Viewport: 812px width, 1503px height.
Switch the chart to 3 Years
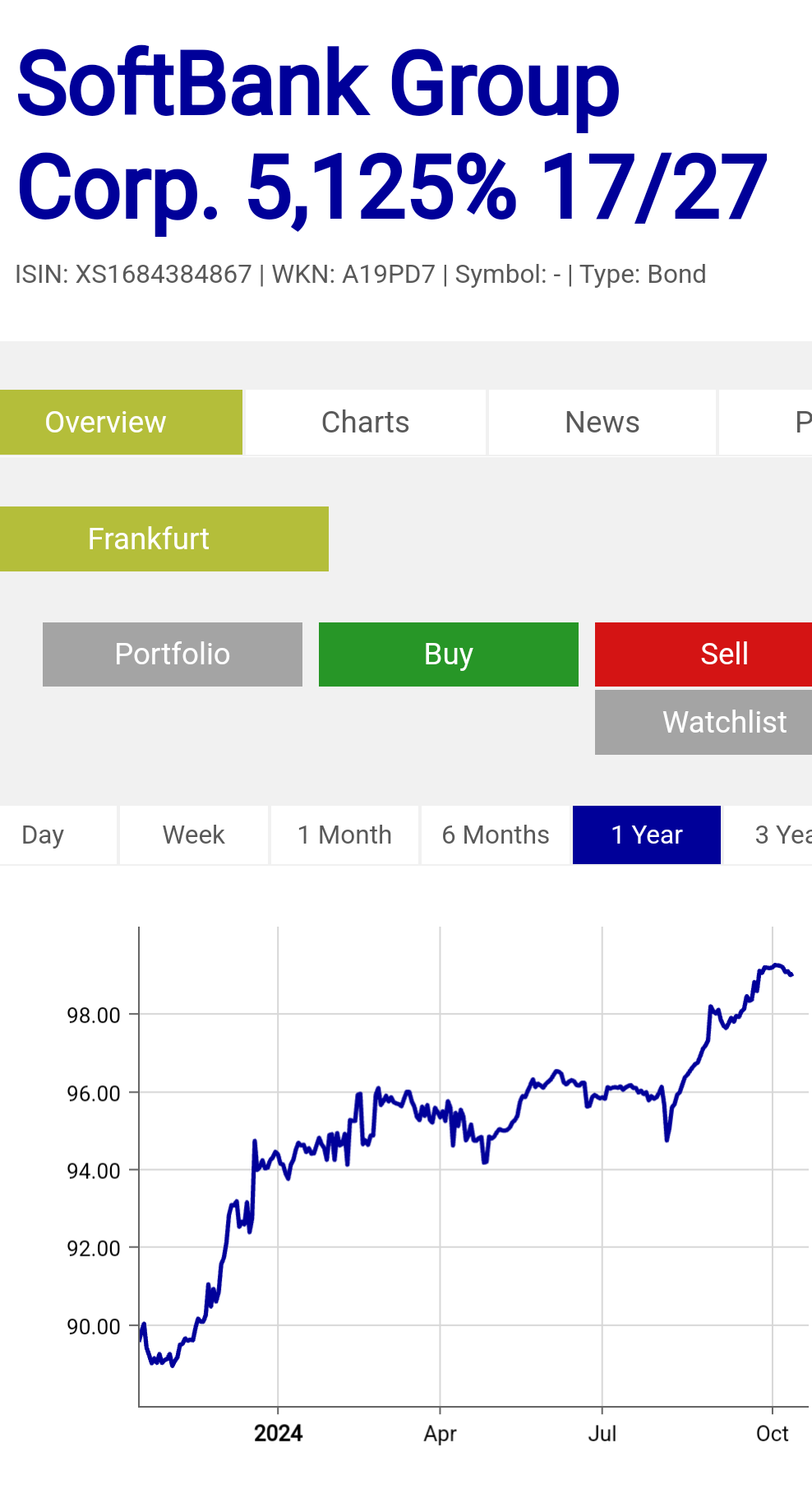(773, 835)
